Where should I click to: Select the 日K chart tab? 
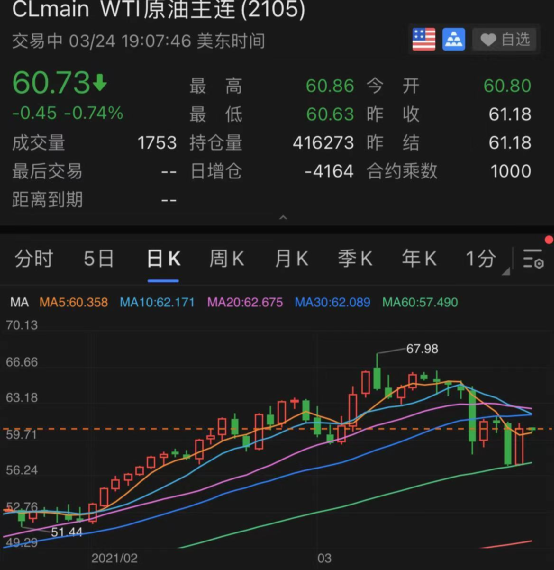pyautogui.click(x=163, y=259)
